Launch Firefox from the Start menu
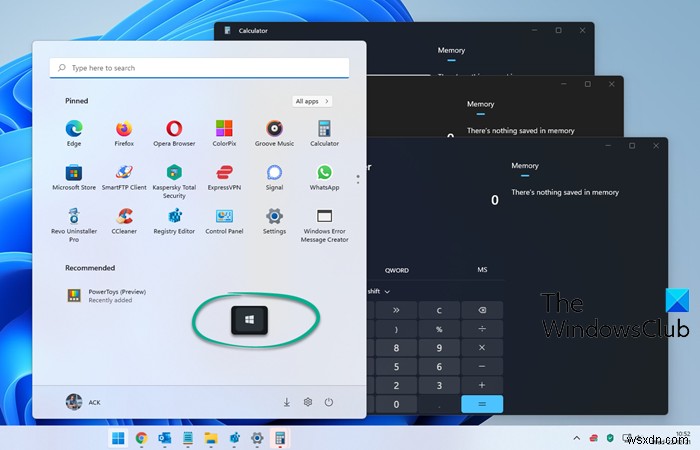Viewport: 700px width, 450px height. (x=124, y=133)
